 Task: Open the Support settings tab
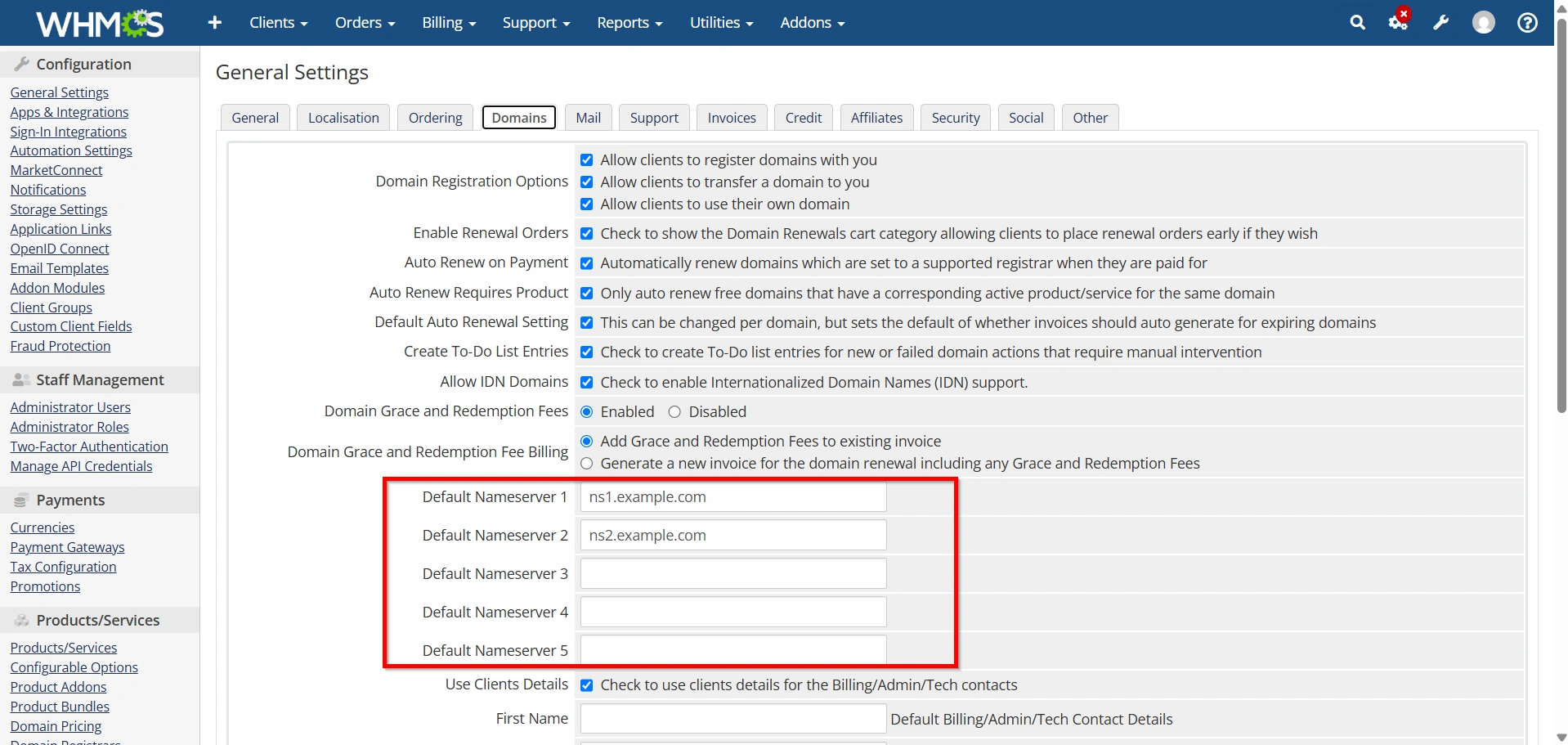654,118
